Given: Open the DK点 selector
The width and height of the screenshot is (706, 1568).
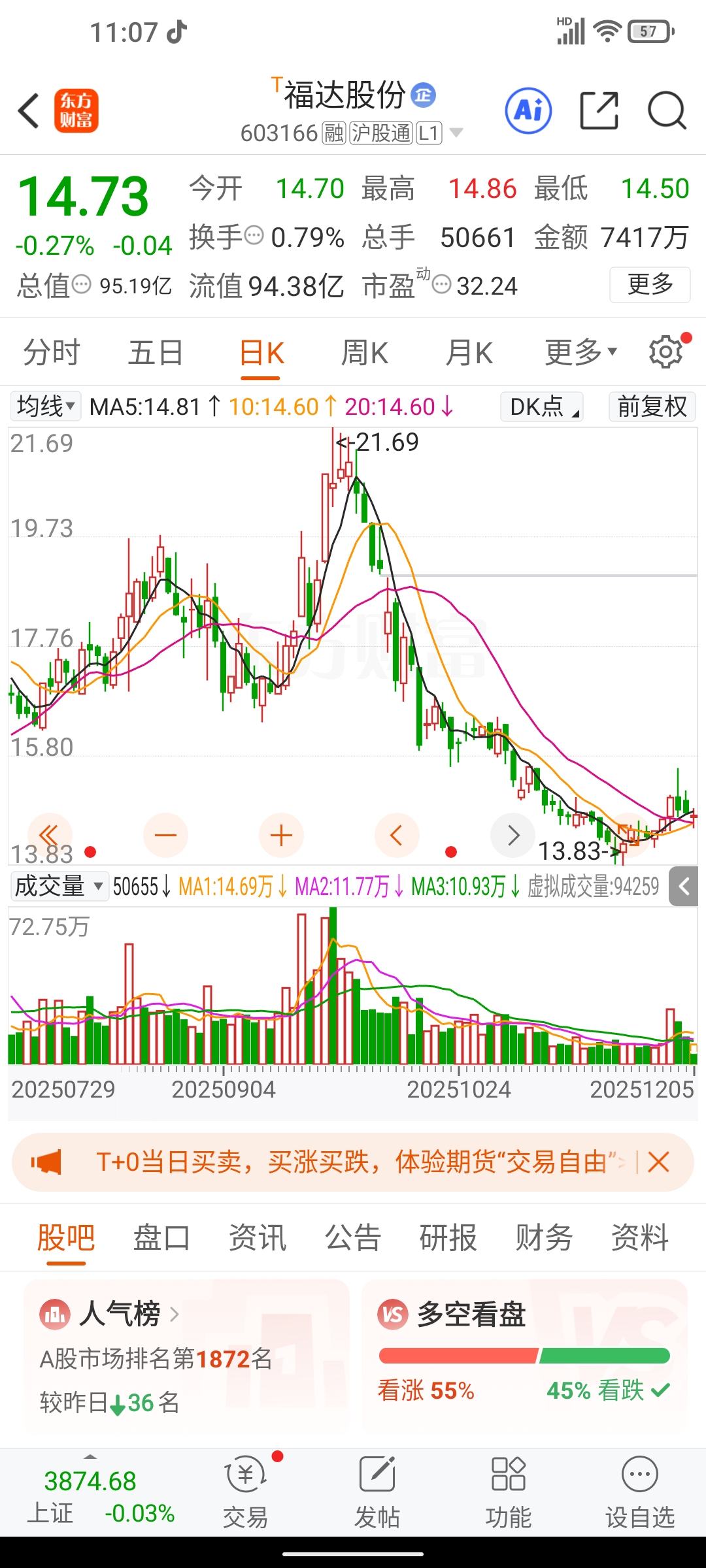Looking at the screenshot, I should pos(542,406).
